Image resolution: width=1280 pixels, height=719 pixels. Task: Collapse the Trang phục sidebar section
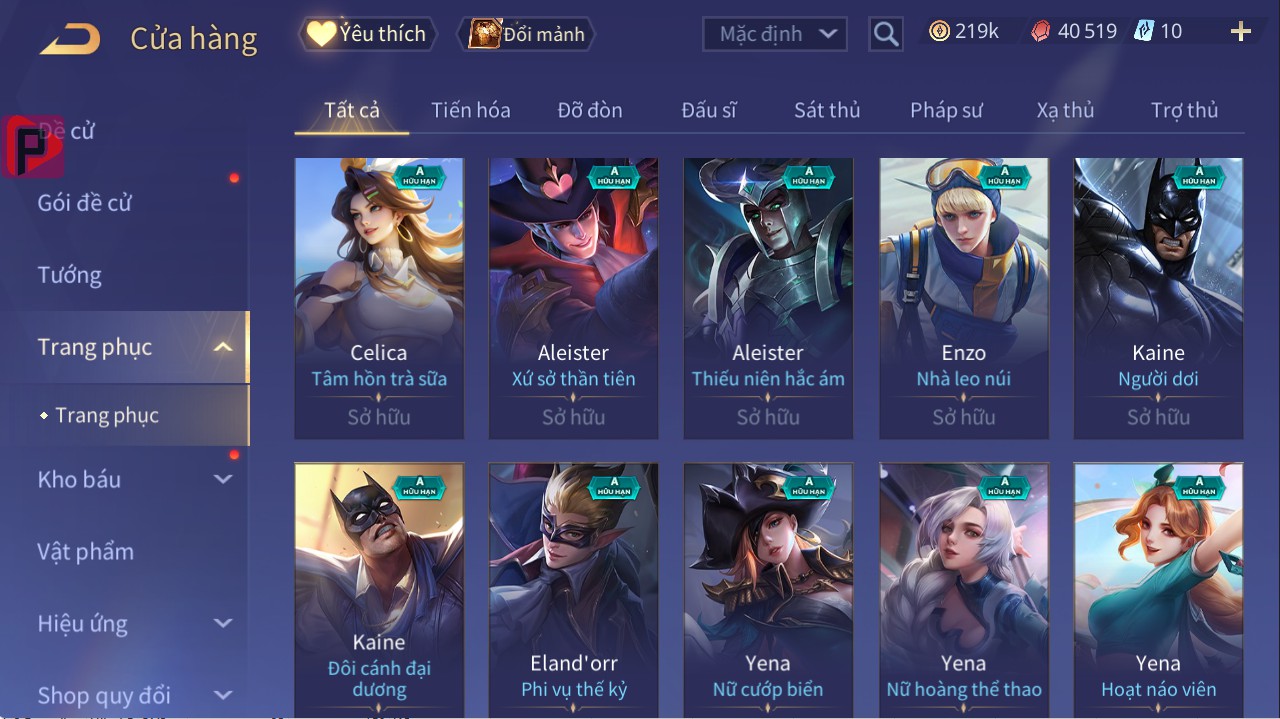[x=224, y=348]
